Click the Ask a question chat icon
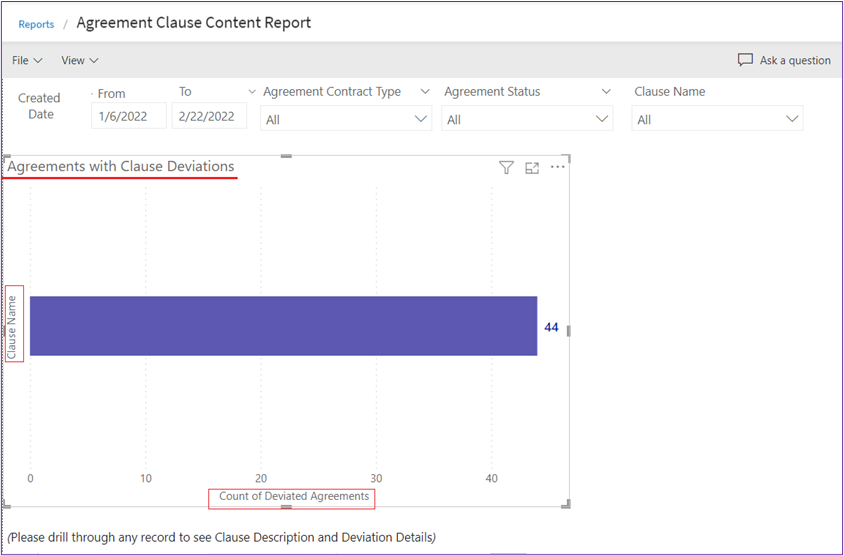The width and height of the screenshot is (844, 556). (745, 60)
